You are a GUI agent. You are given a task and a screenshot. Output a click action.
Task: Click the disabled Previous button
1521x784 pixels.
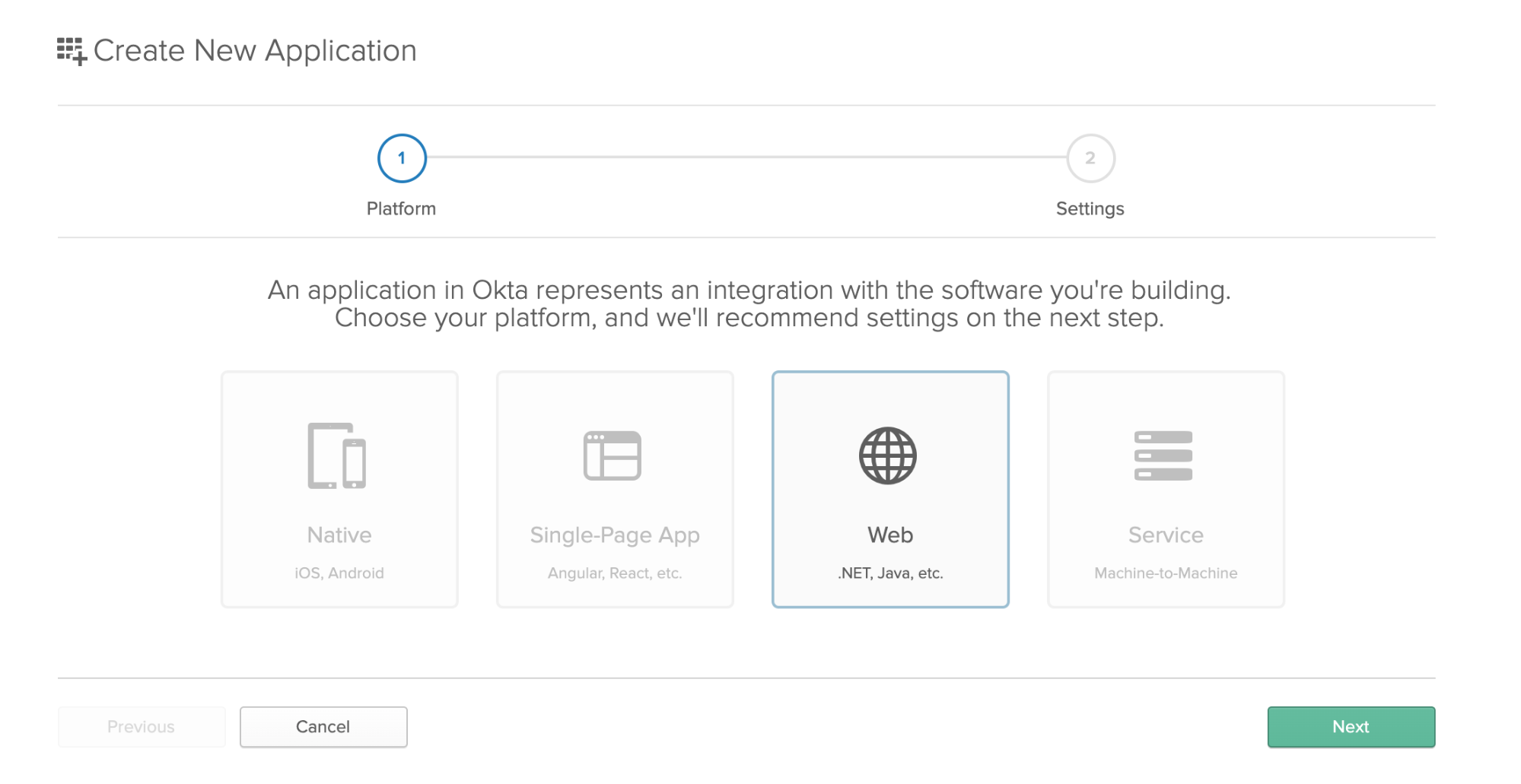click(142, 727)
